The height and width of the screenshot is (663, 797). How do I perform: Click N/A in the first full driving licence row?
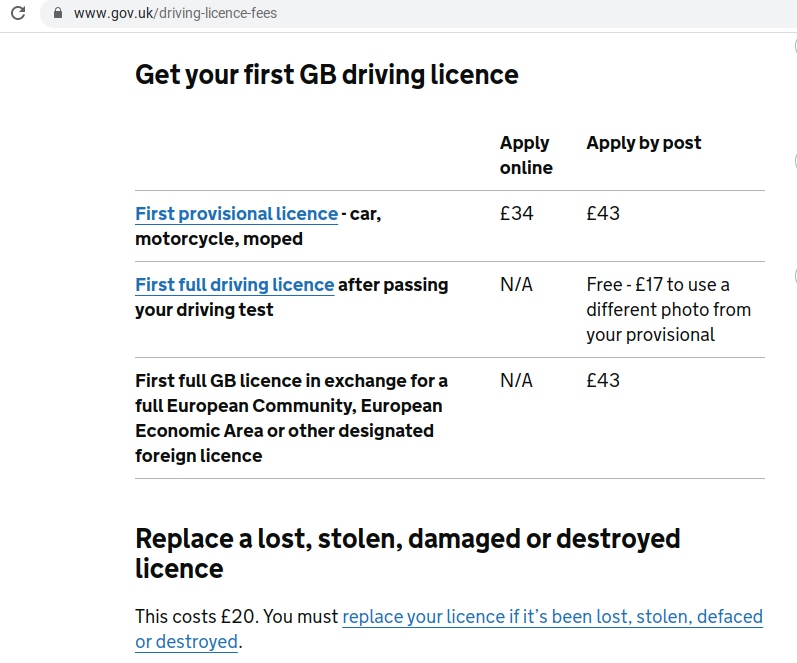coord(516,285)
